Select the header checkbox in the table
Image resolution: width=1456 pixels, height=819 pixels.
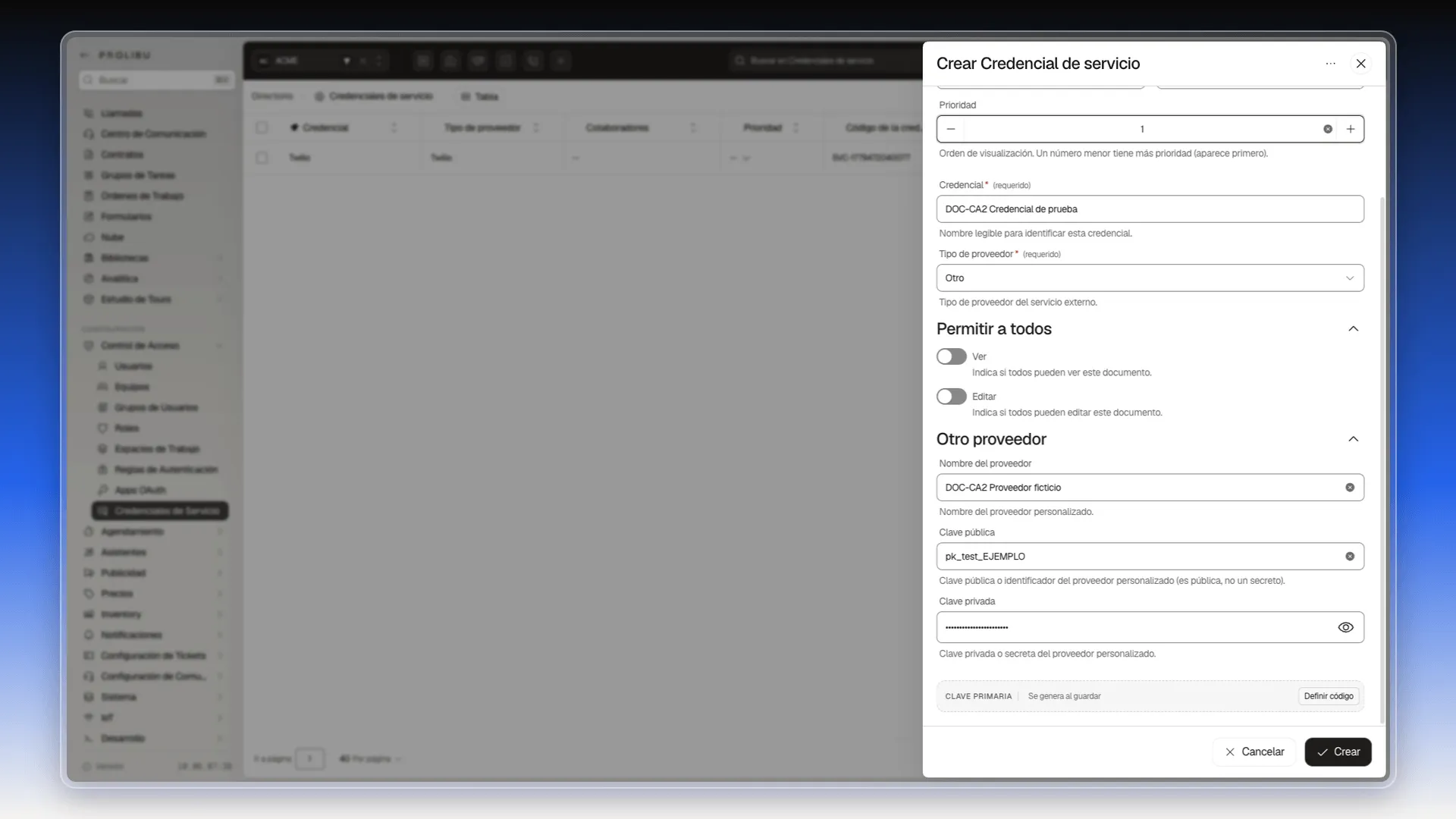click(262, 127)
